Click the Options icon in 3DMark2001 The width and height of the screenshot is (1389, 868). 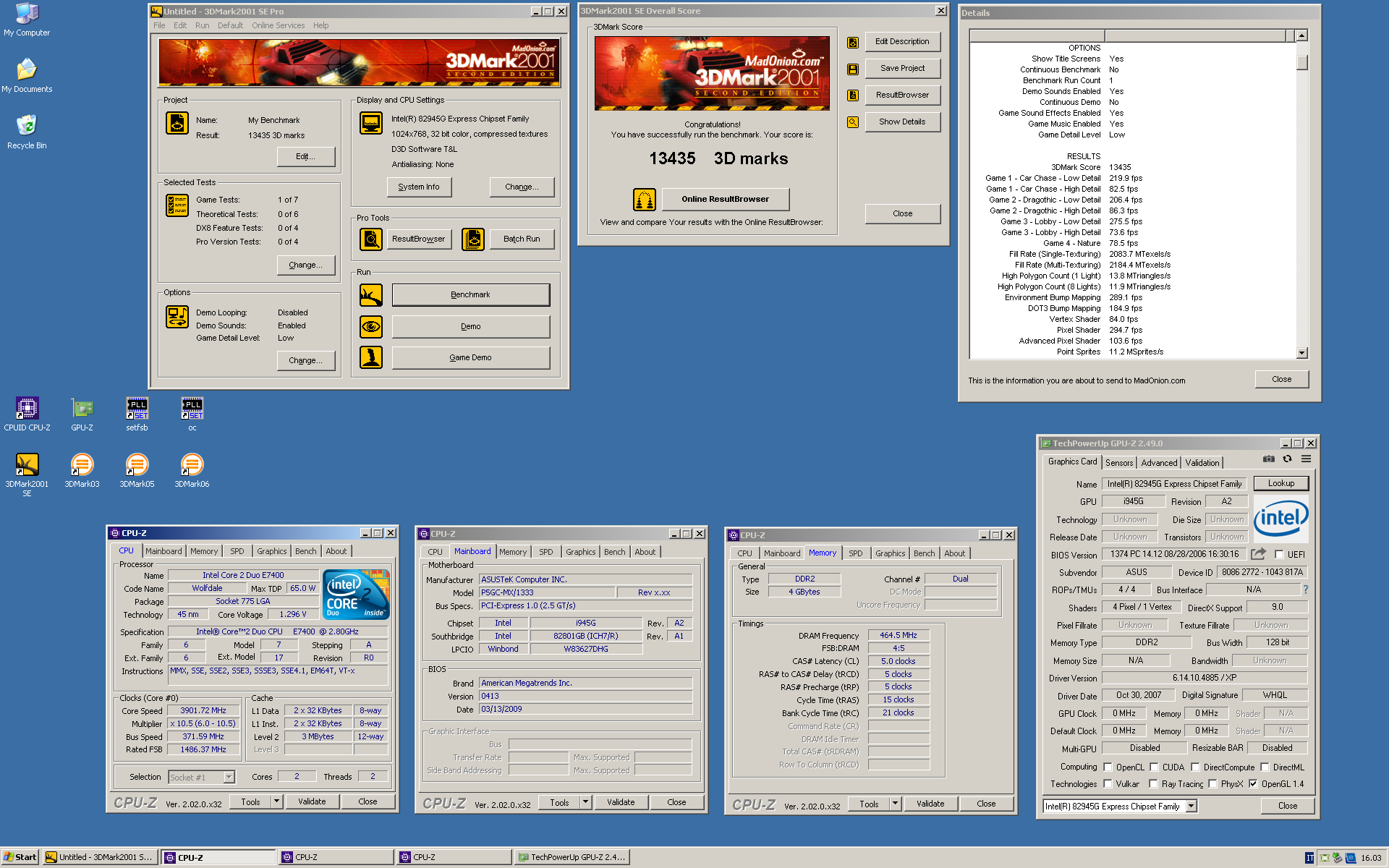[x=177, y=317]
